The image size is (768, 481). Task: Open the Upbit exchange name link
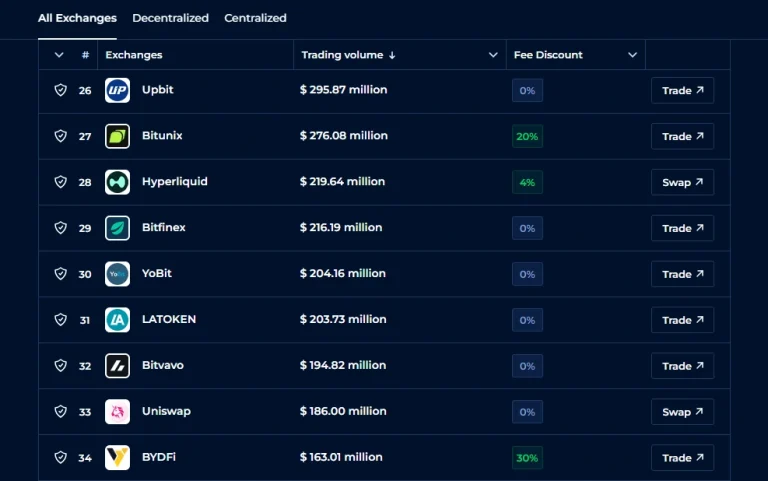click(158, 90)
